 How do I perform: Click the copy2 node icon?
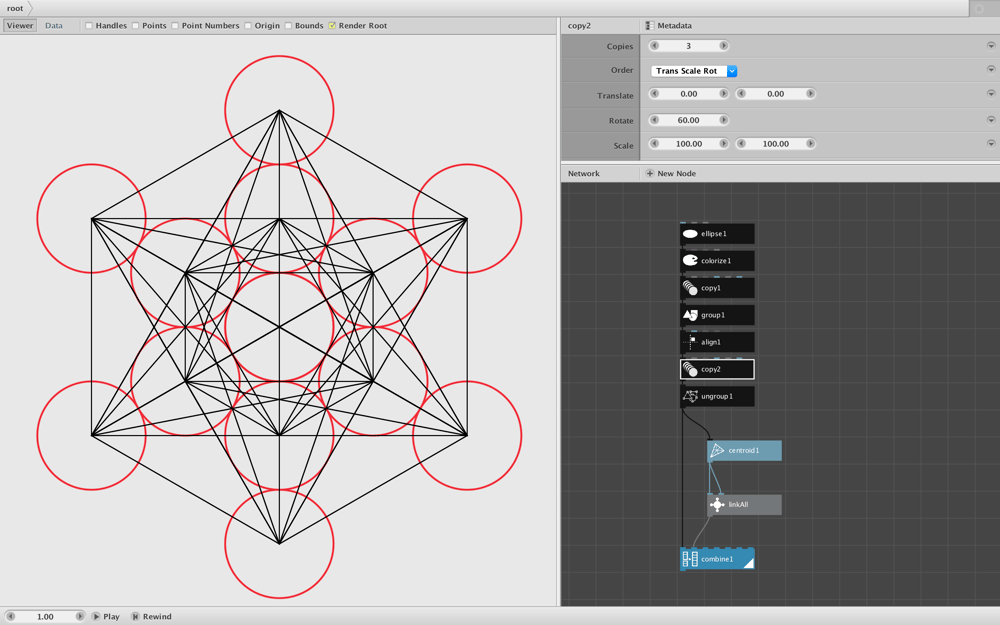coord(690,369)
